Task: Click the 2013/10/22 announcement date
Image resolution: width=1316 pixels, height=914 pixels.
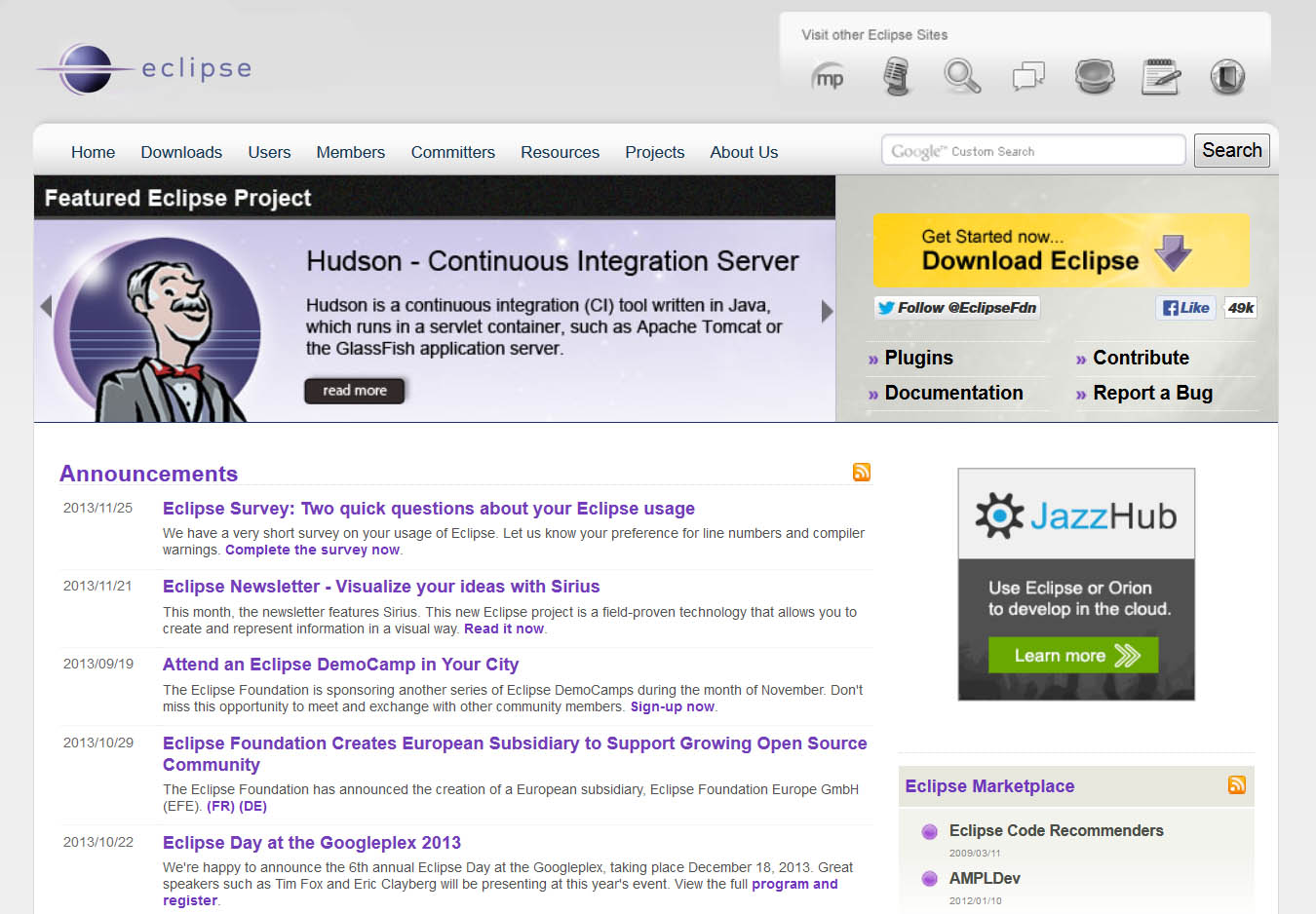Action: pos(97,842)
